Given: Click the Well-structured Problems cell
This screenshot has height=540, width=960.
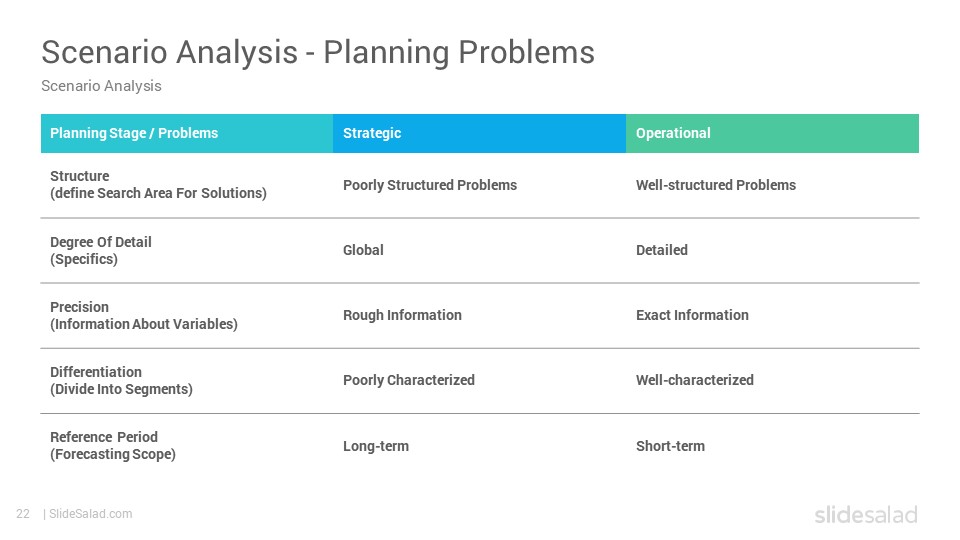Looking at the screenshot, I should click(716, 185).
